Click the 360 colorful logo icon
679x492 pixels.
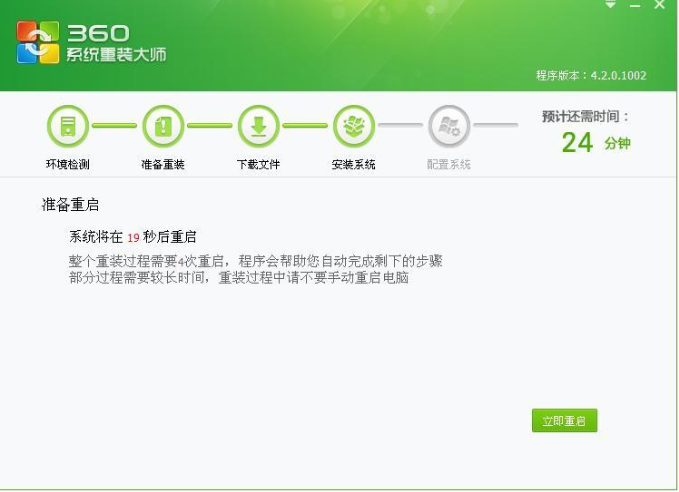[x=38, y=42]
